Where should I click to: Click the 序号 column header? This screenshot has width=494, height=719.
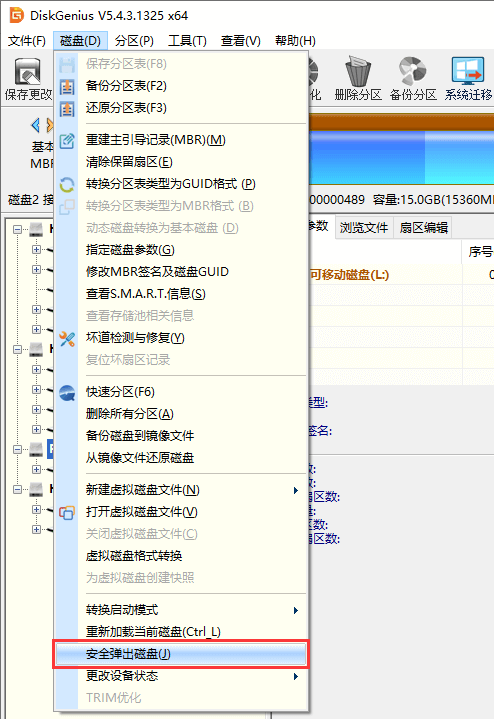(x=480, y=252)
